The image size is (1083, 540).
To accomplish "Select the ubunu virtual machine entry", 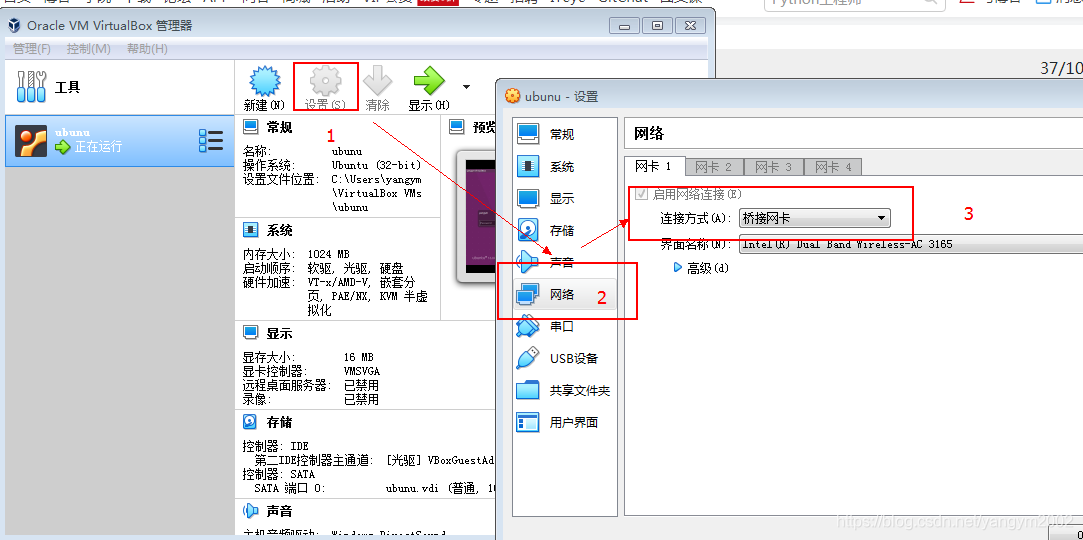I will pos(119,141).
